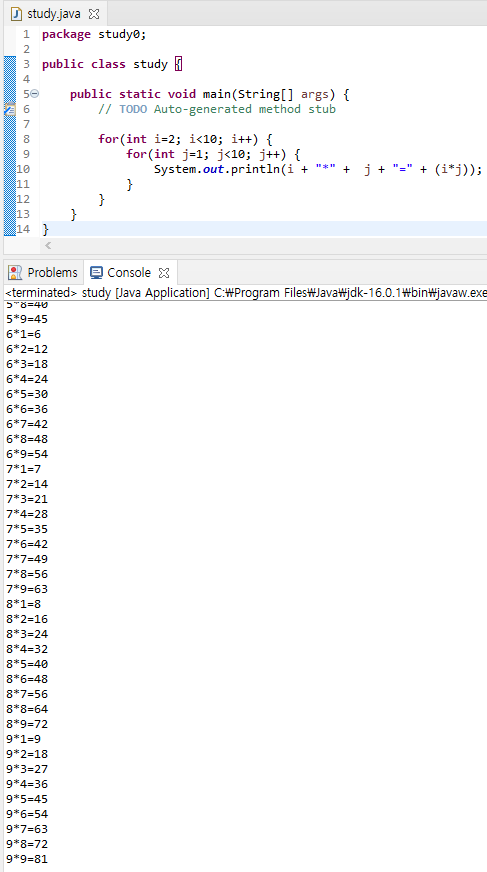Click console output line '9*2=18'
The width and height of the screenshot is (487, 872).
tap(27, 755)
